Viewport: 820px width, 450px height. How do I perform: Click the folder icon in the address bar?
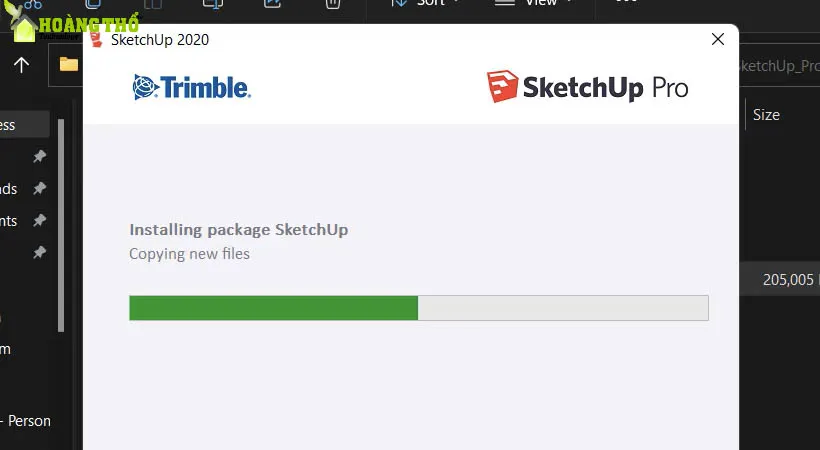tap(69, 65)
